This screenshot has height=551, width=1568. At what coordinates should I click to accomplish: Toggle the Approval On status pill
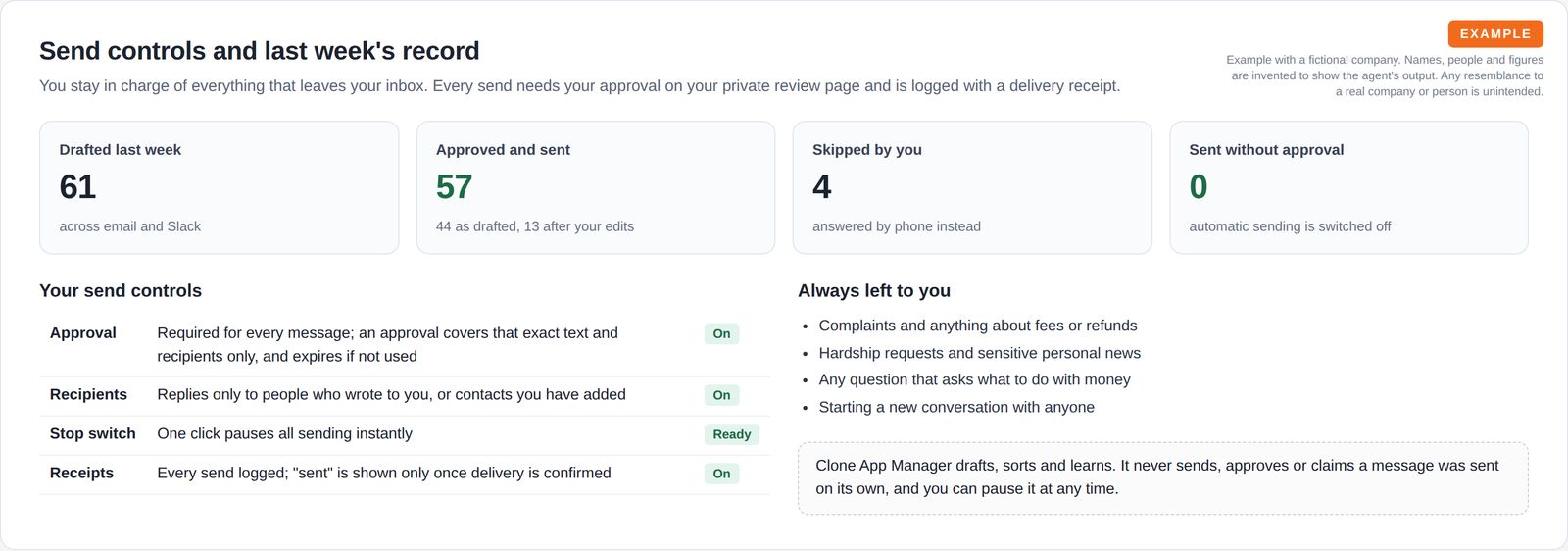tap(721, 333)
